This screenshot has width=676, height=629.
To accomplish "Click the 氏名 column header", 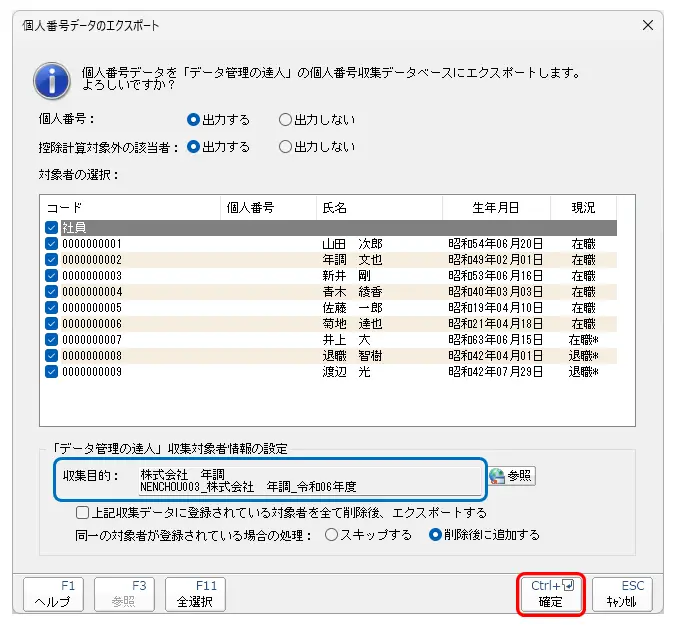I will click(378, 208).
